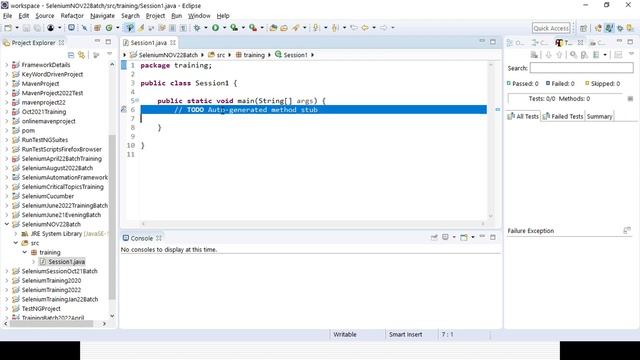
Task: Click the Search flashlight toolbar icon
Action: (x=296, y=28)
